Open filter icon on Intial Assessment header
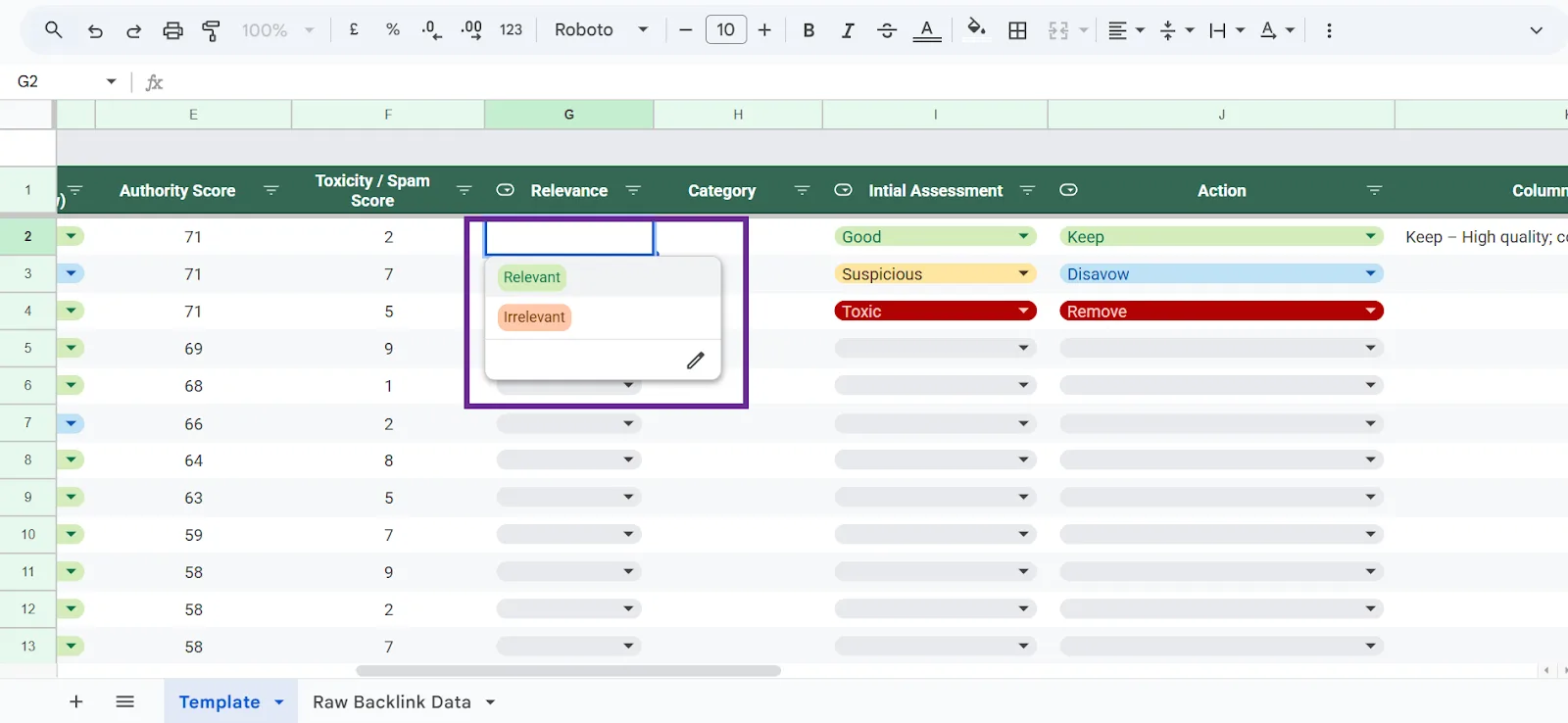The height and width of the screenshot is (723, 1568). [x=1027, y=190]
